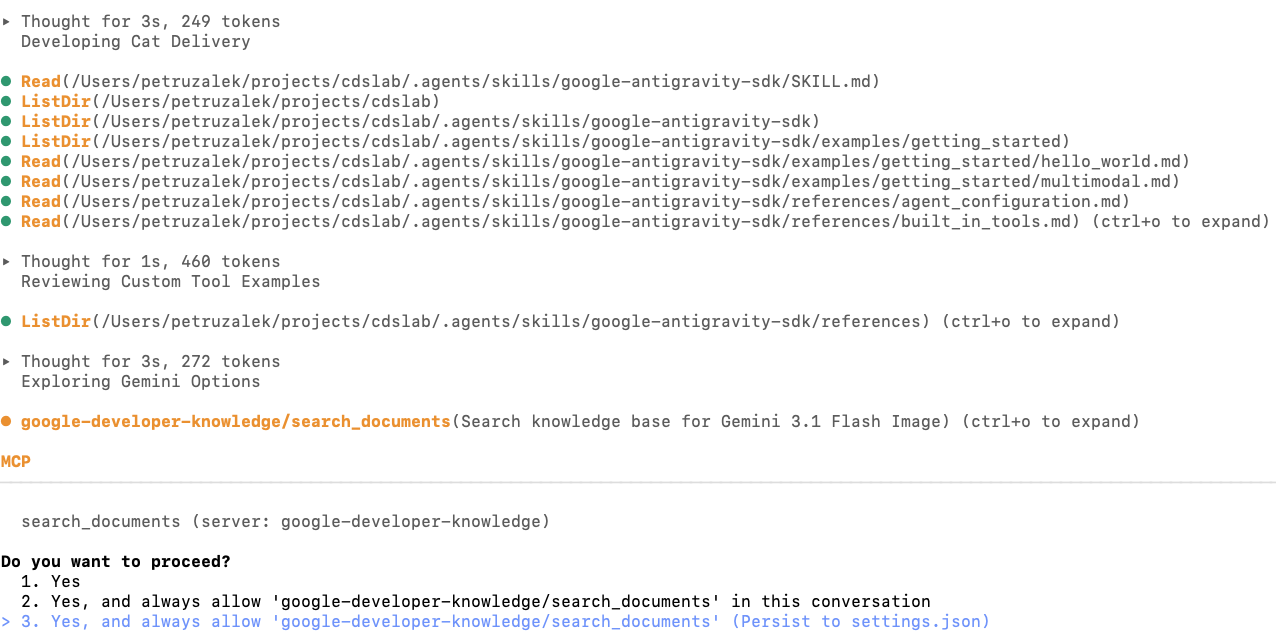Expand the 'Thought for 3s, 272 tokens' block
Screen dimensions: 1276x635
coord(141,361)
